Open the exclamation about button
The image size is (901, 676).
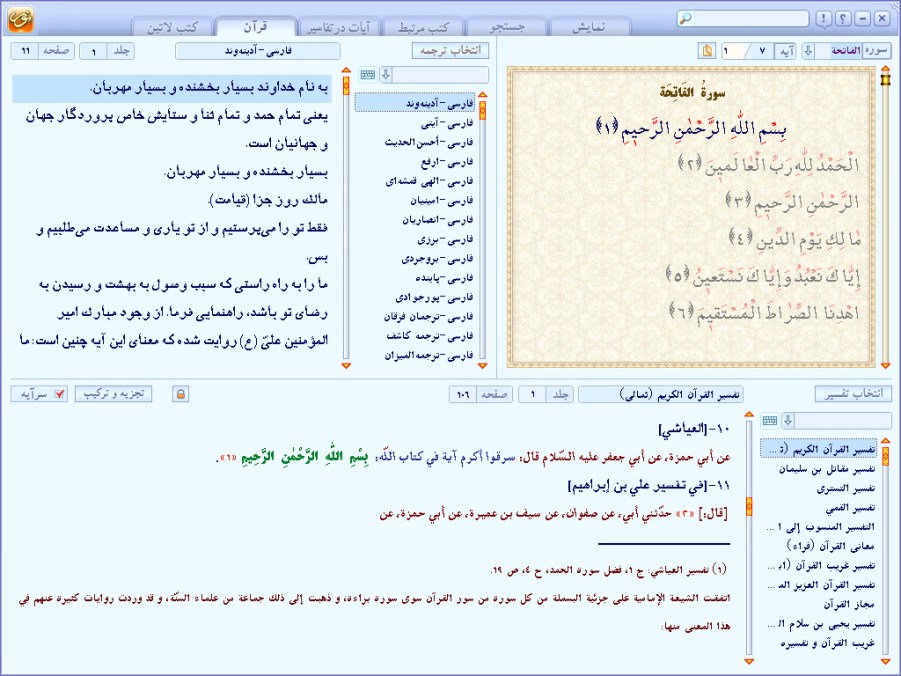(x=823, y=18)
